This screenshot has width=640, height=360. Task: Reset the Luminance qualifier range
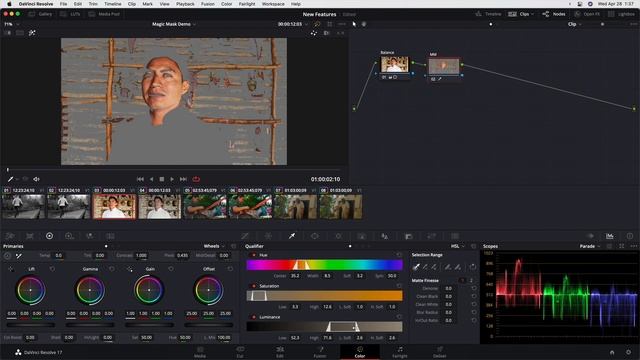(399, 317)
